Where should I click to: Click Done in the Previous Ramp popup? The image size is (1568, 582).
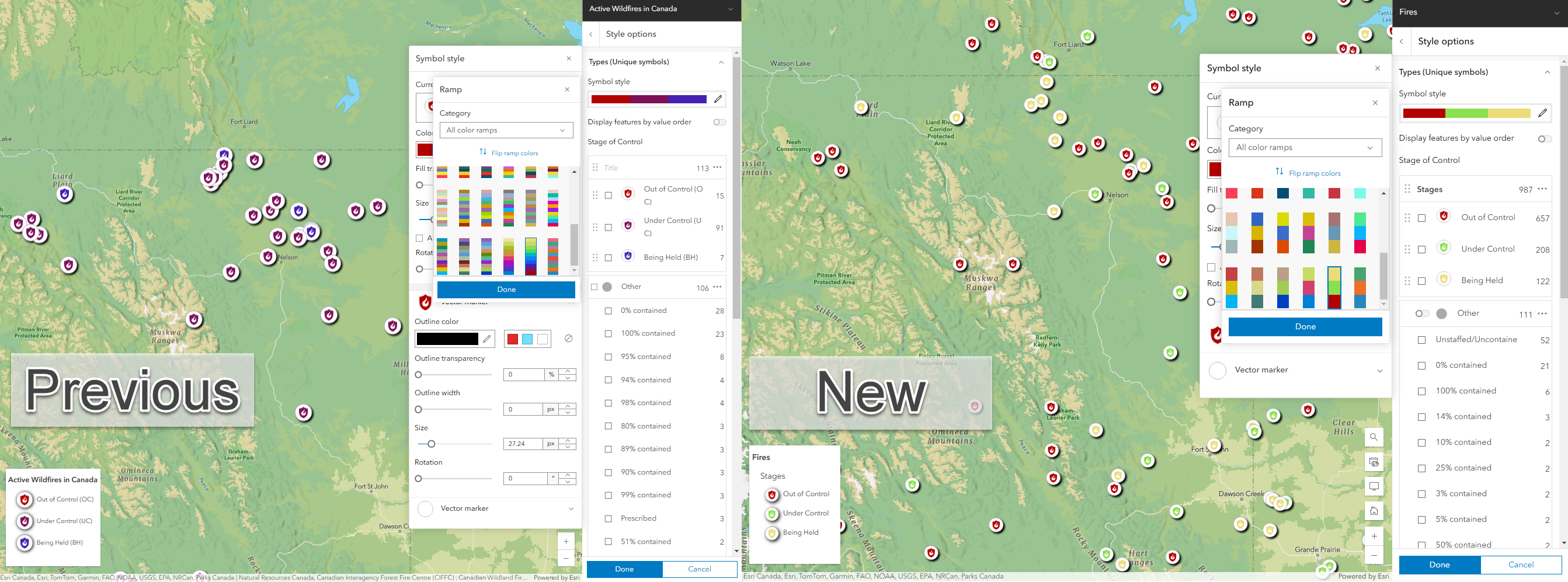pos(506,290)
